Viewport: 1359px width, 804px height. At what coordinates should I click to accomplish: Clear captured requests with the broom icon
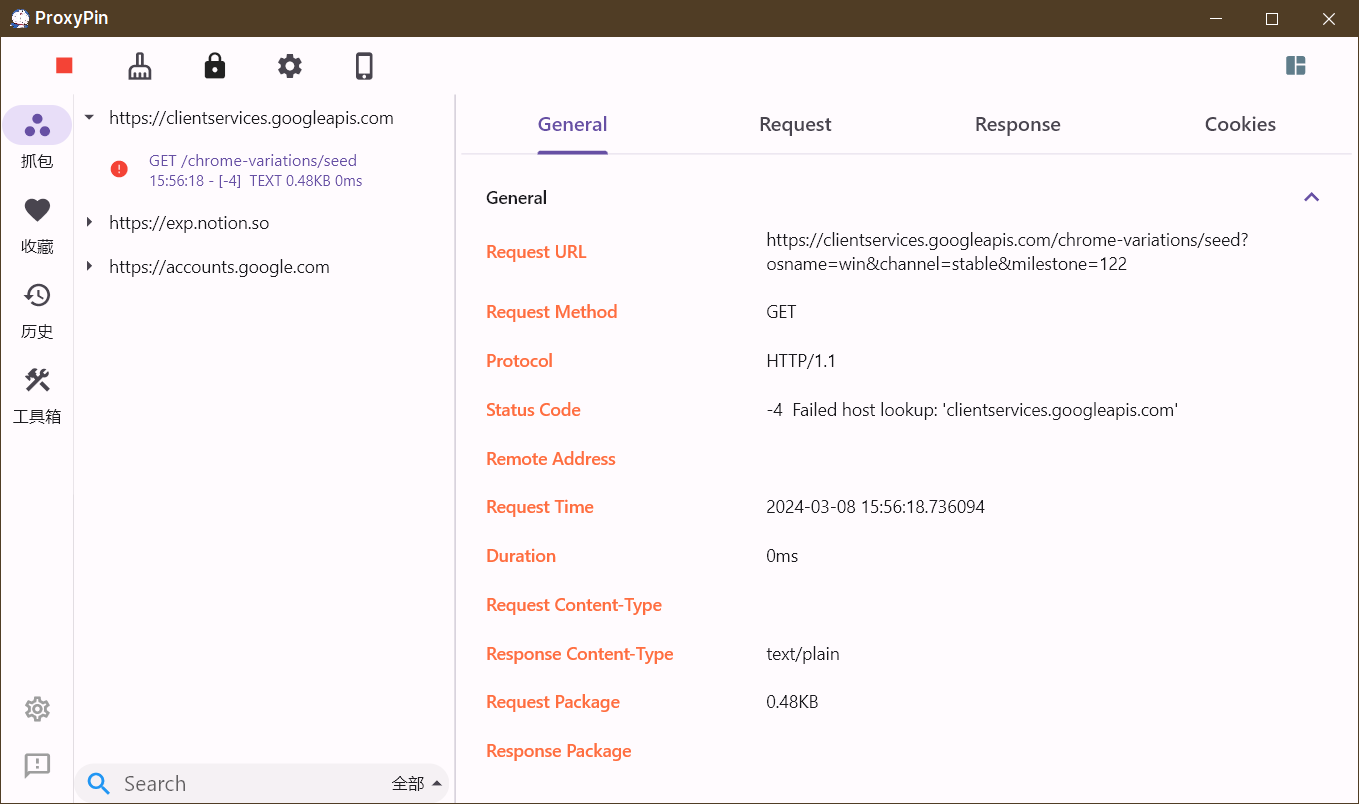pos(140,66)
